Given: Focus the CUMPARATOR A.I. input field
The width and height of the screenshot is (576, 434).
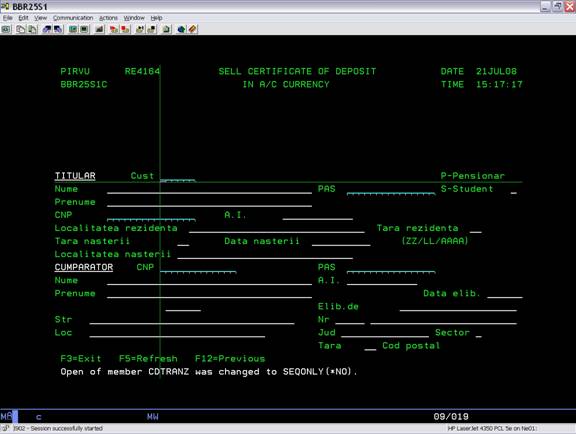Looking at the screenshot, I should [x=382, y=281].
